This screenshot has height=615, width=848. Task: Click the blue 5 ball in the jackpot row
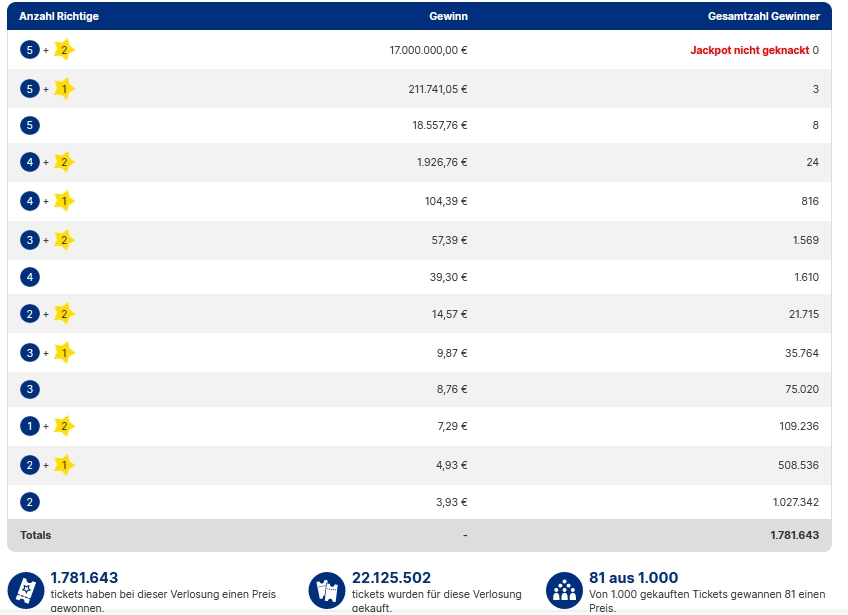30,50
